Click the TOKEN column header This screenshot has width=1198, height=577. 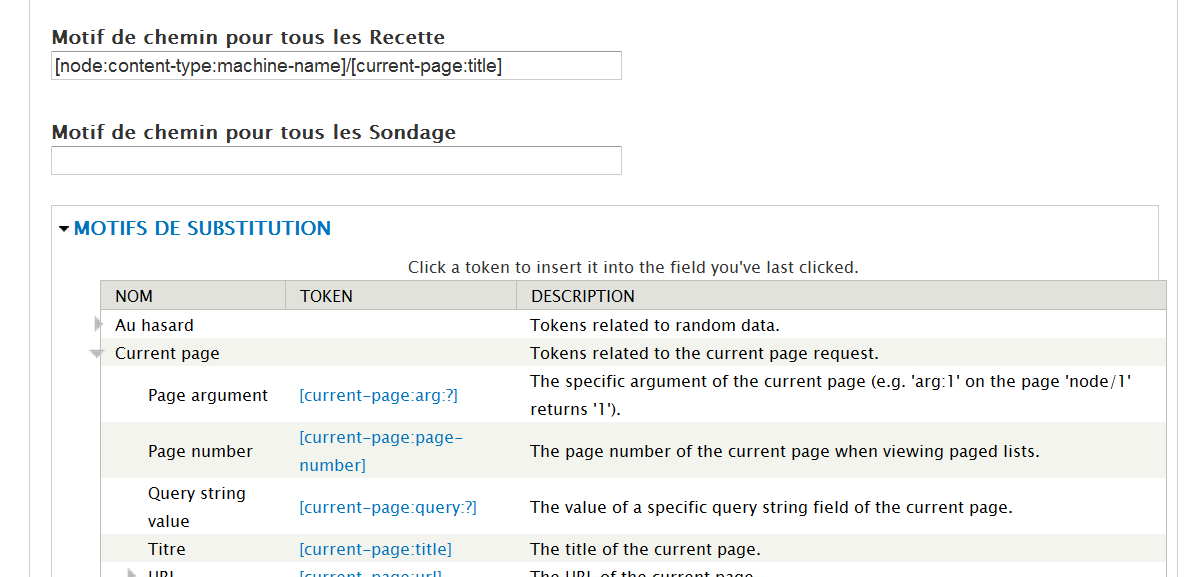pyautogui.click(x=326, y=296)
